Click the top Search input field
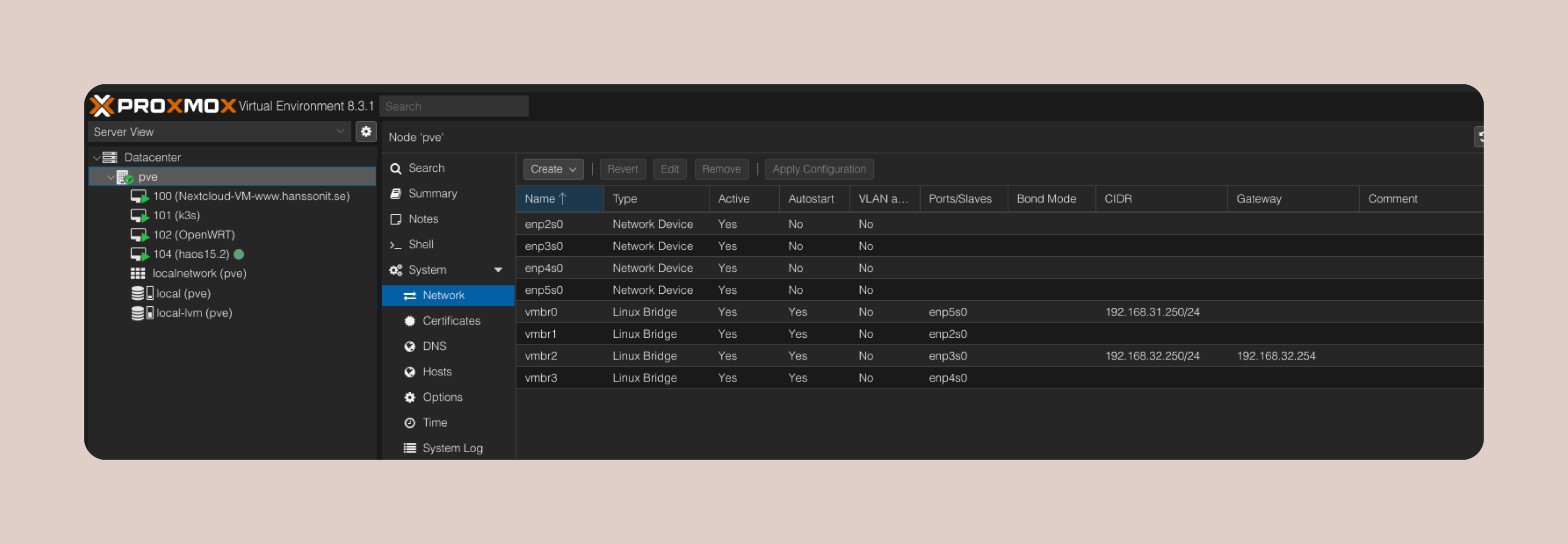 coord(454,107)
